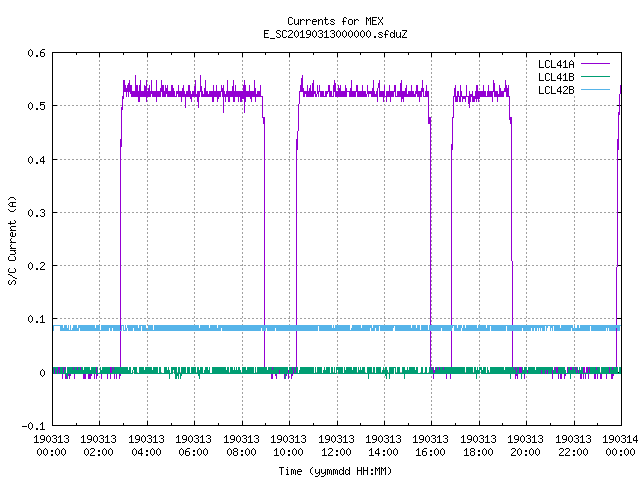Click the 0.2 y-axis tick value
Screen dimensions: 640x480
[x=36, y=266]
